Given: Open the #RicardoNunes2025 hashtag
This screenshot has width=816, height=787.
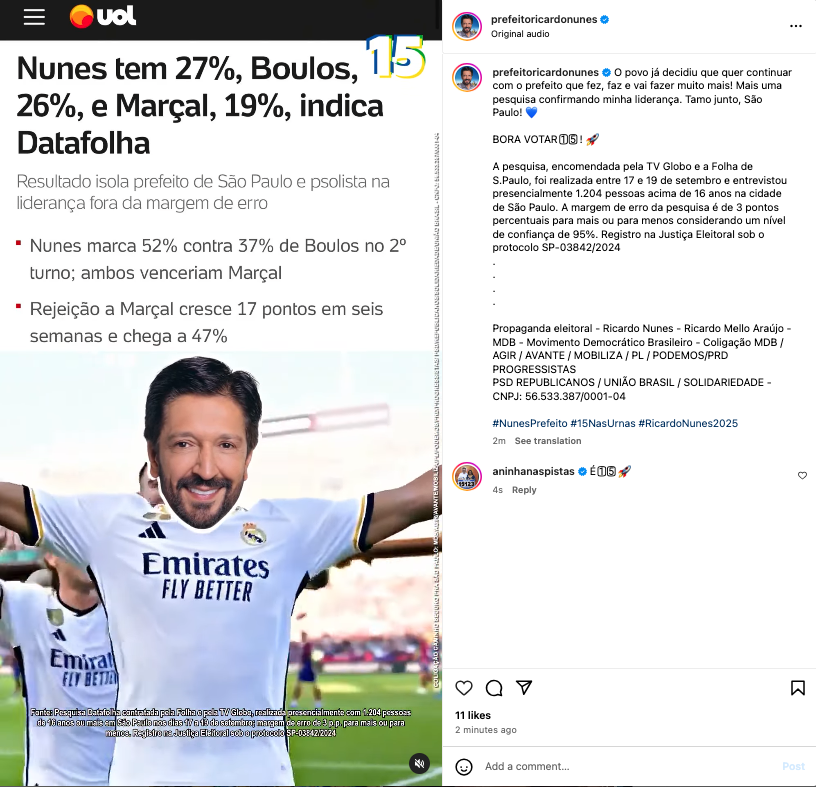Looking at the screenshot, I should [688, 423].
